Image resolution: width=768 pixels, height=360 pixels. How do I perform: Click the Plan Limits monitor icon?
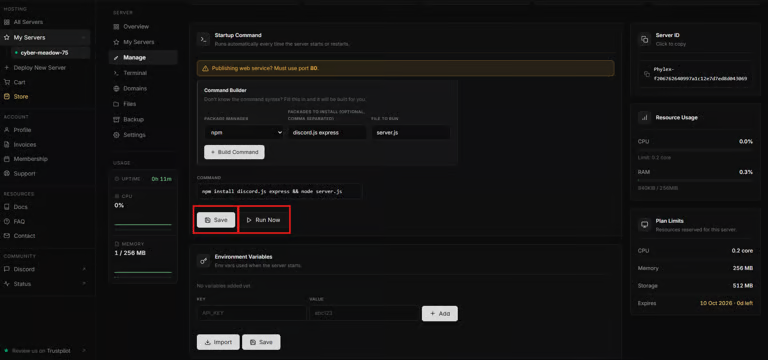pos(645,225)
